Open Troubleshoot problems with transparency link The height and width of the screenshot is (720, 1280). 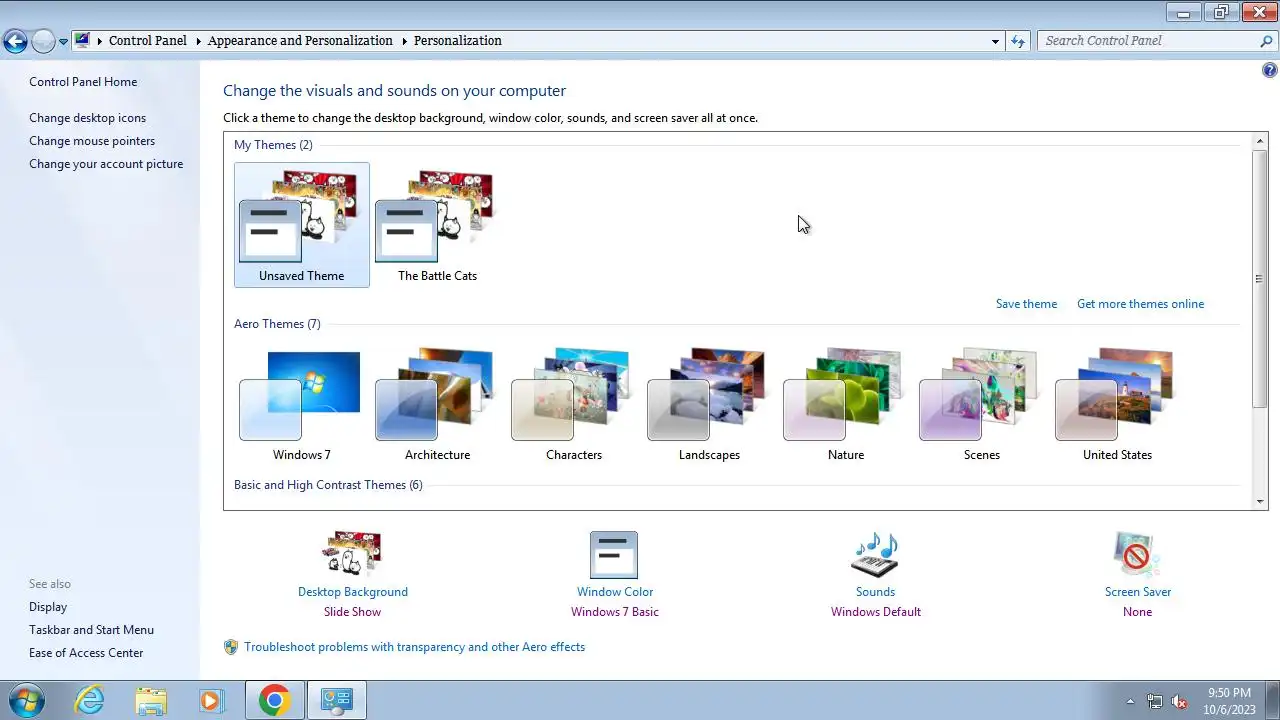414,647
